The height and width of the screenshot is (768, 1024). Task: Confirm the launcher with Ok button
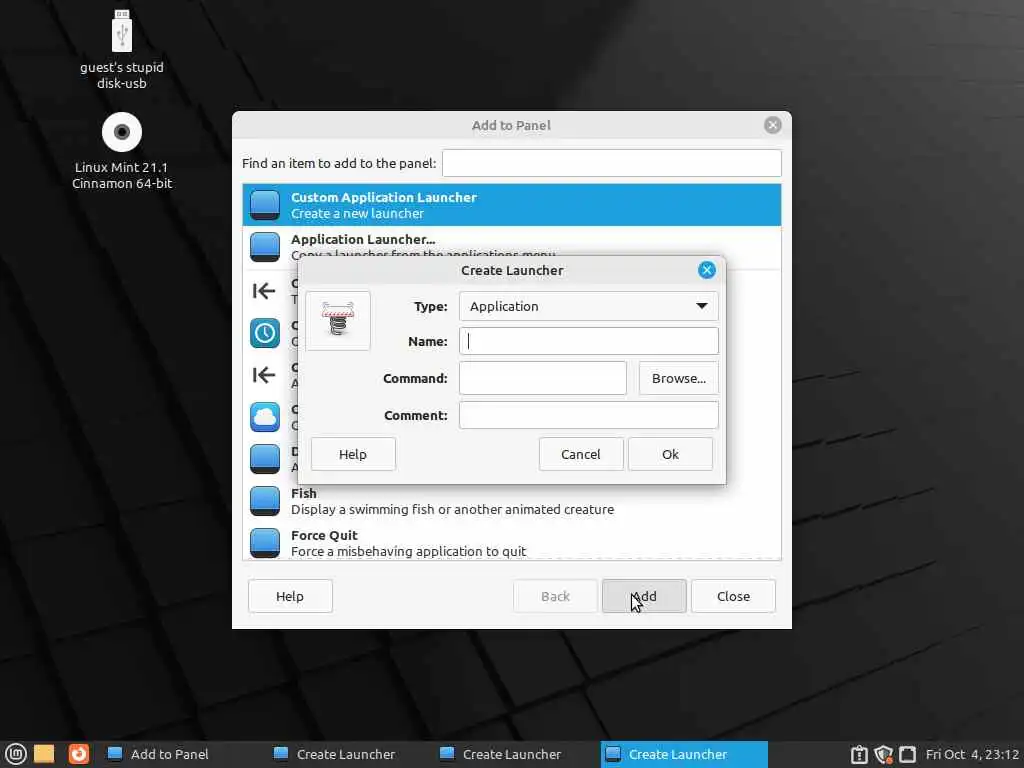pyautogui.click(x=670, y=454)
